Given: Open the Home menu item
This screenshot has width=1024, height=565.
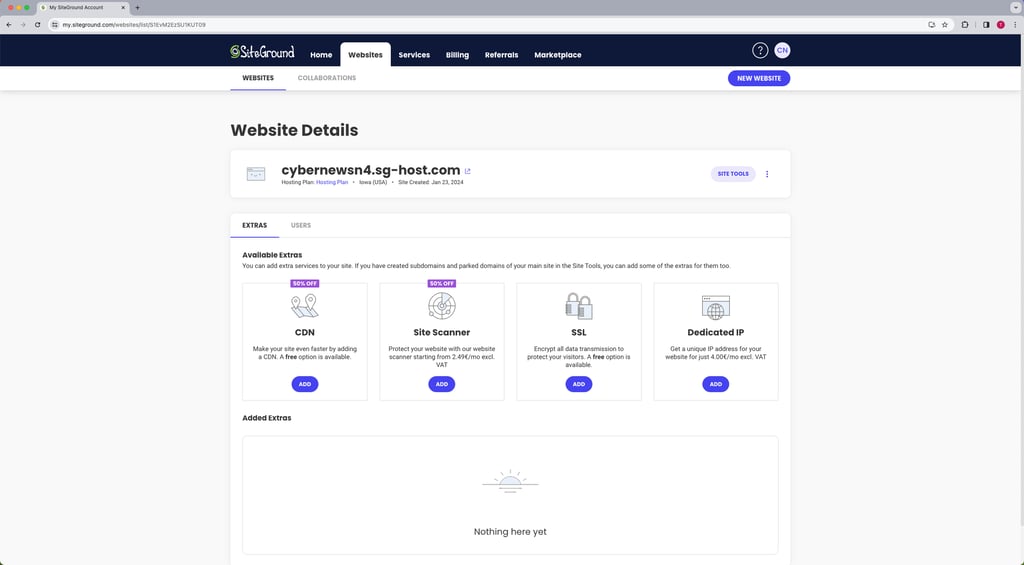Looking at the screenshot, I should click(321, 55).
